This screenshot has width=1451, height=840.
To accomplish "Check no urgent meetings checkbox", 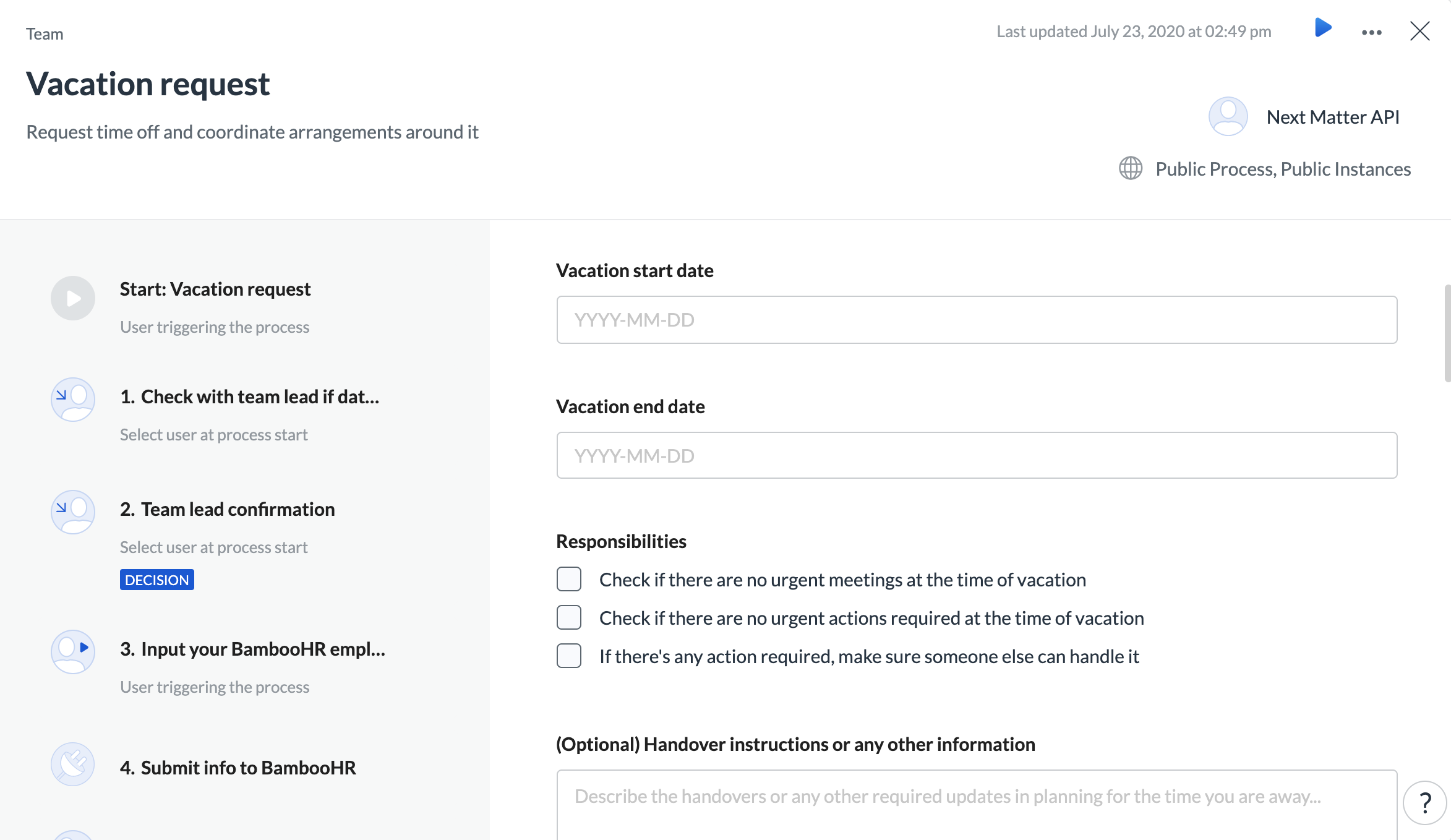I will click(x=569, y=580).
